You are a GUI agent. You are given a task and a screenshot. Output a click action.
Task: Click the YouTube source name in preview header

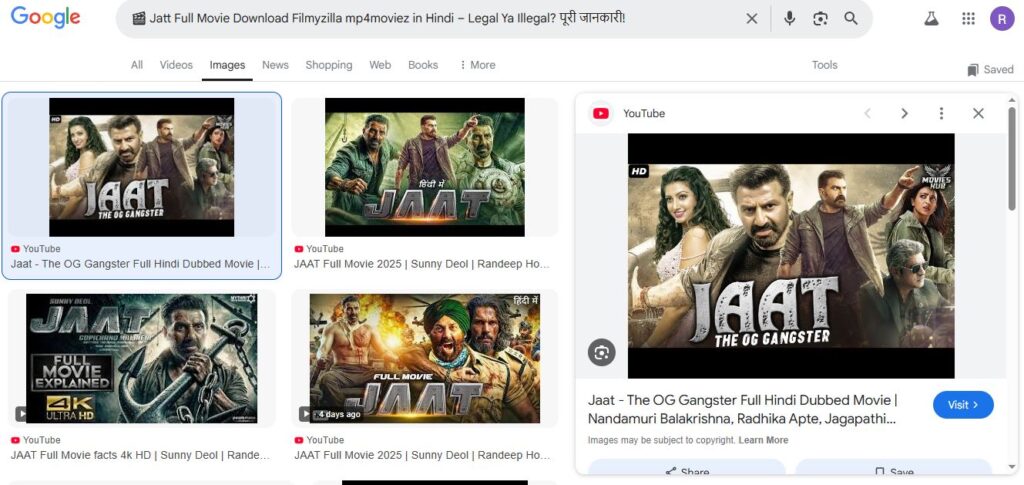[643, 114]
